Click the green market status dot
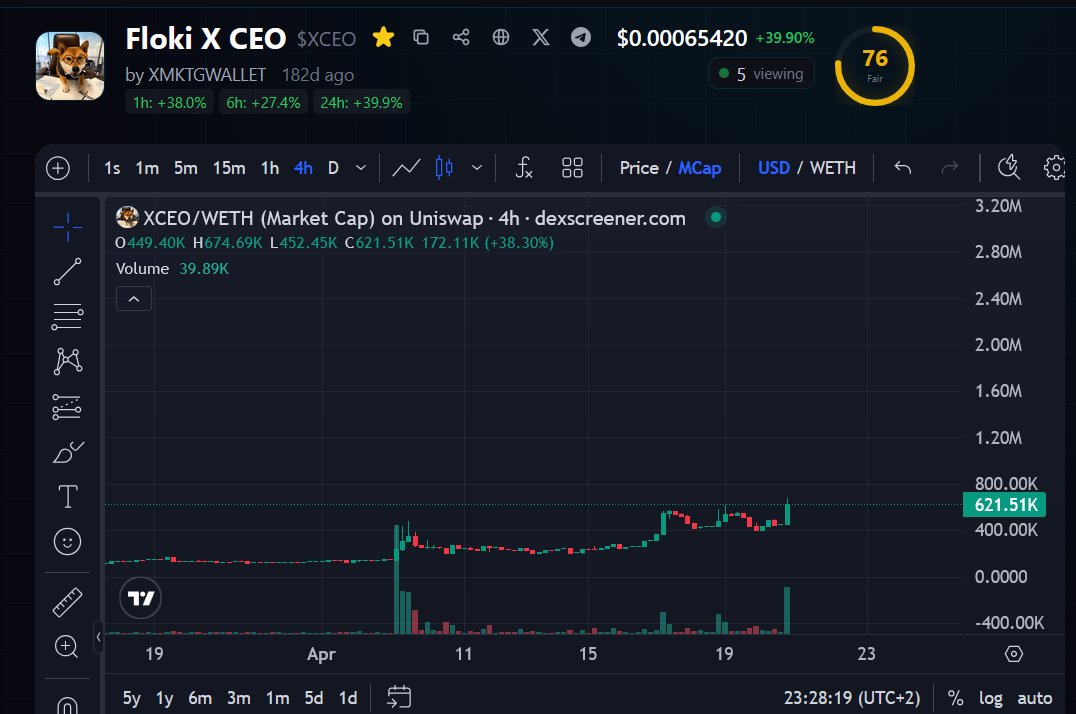The width and height of the screenshot is (1076, 714). [x=716, y=218]
